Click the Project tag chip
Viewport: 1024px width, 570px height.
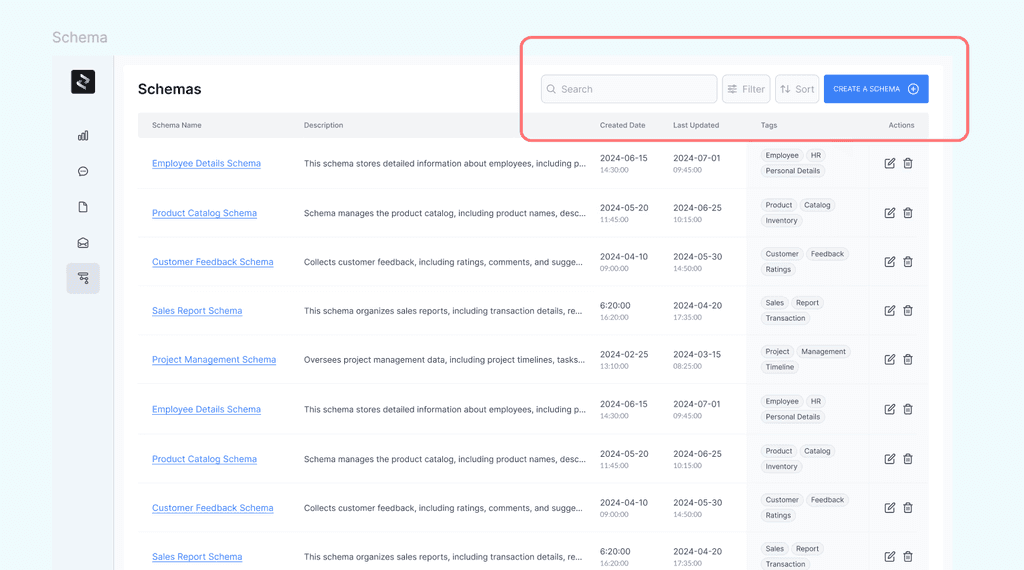point(777,351)
